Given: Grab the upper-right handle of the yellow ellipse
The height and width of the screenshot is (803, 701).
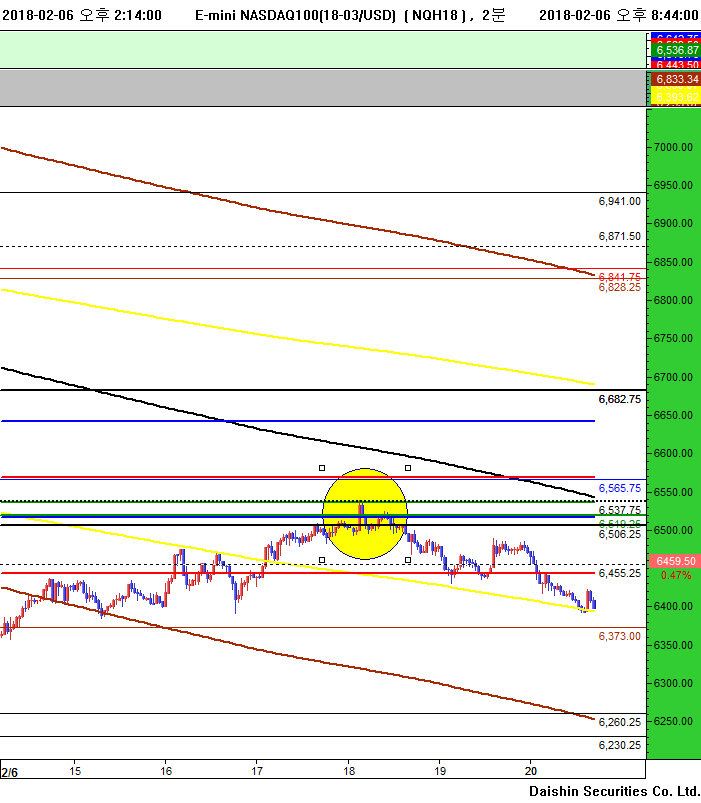Looking at the screenshot, I should click(x=408, y=468).
